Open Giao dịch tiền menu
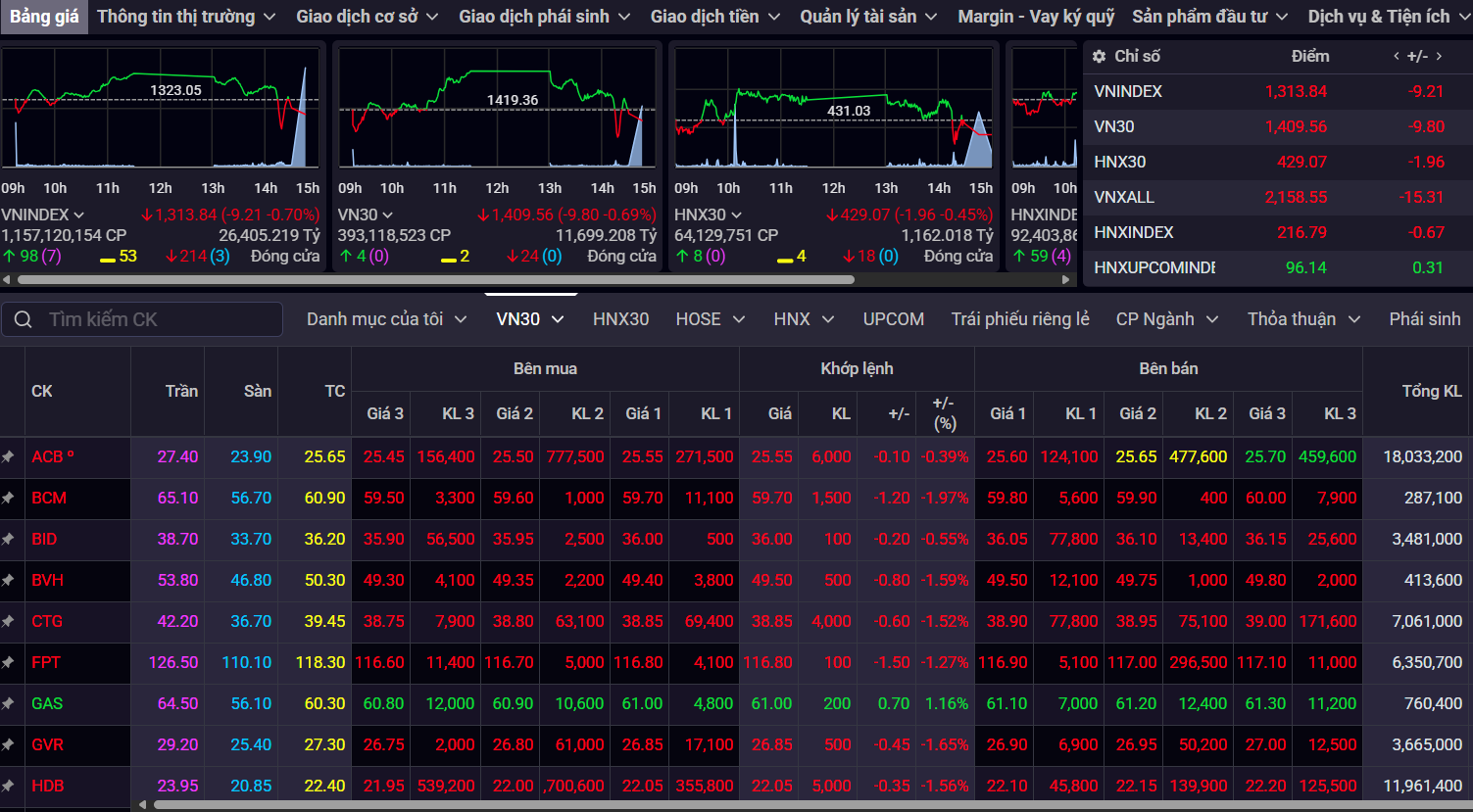Screen dimensions: 1473x812 715,17
